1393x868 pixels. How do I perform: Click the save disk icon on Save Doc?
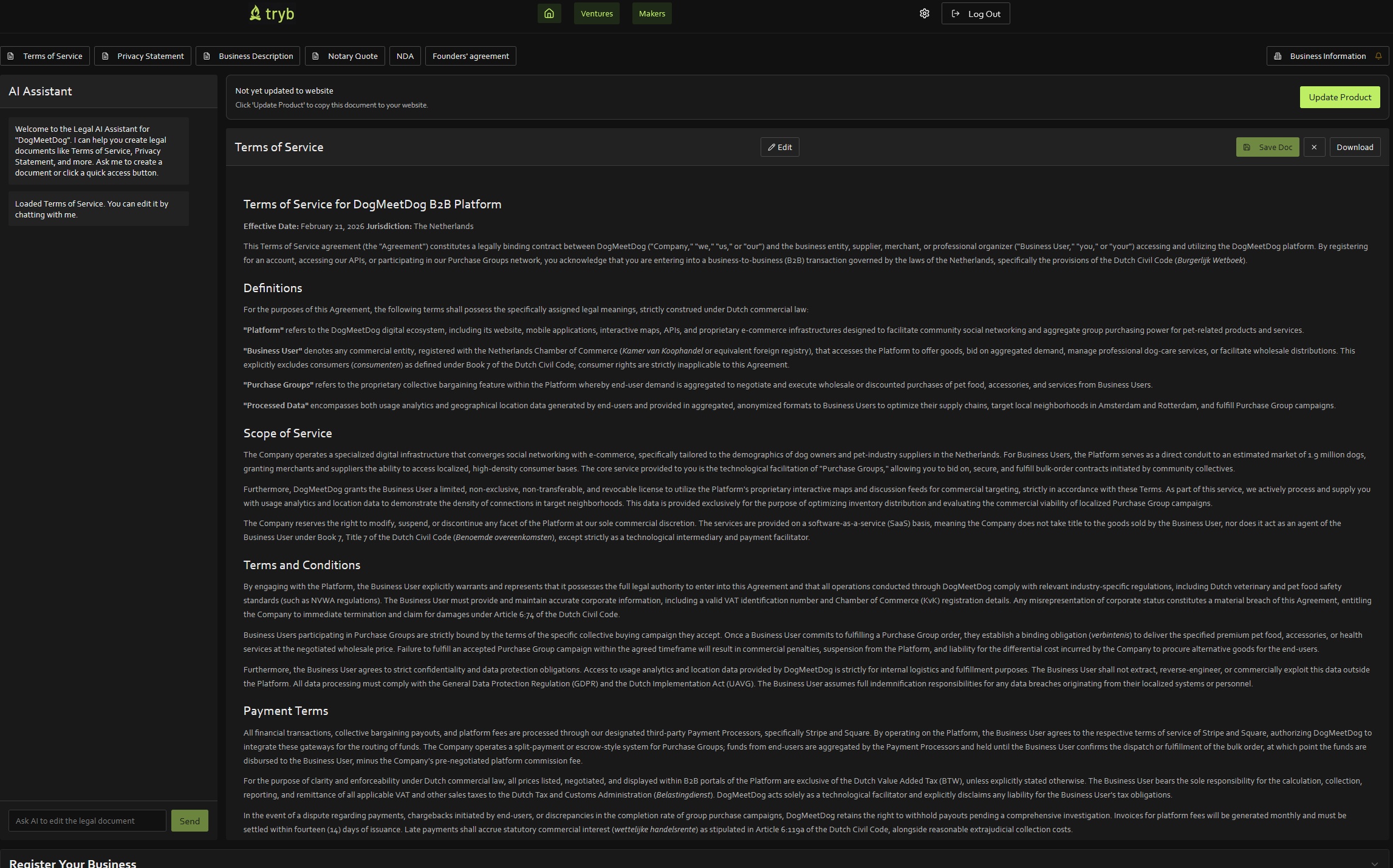pyautogui.click(x=1247, y=147)
